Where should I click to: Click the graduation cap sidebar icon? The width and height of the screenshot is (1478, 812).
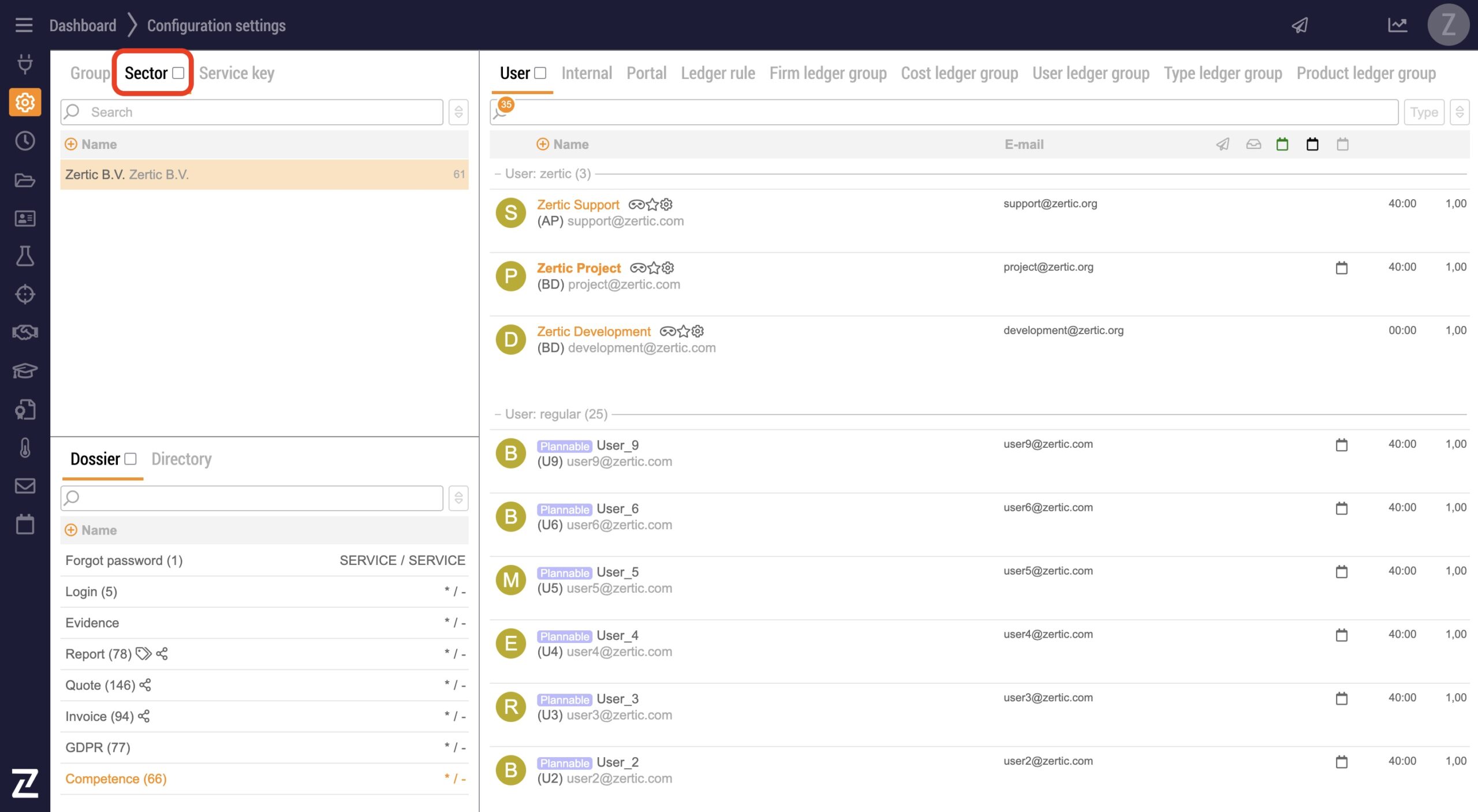click(x=25, y=371)
